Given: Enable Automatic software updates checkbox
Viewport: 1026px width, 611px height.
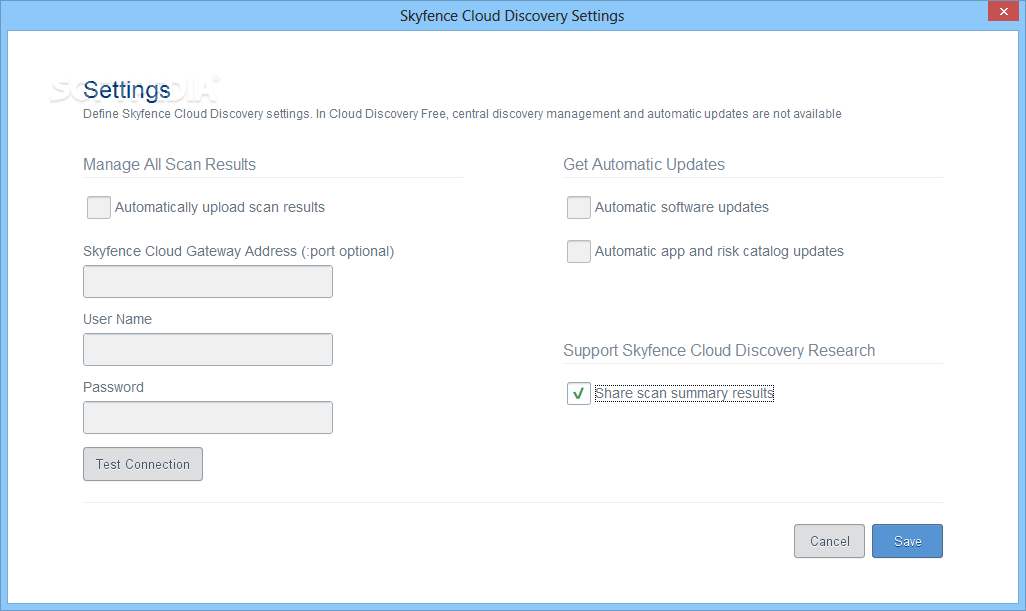Looking at the screenshot, I should (x=578, y=207).
